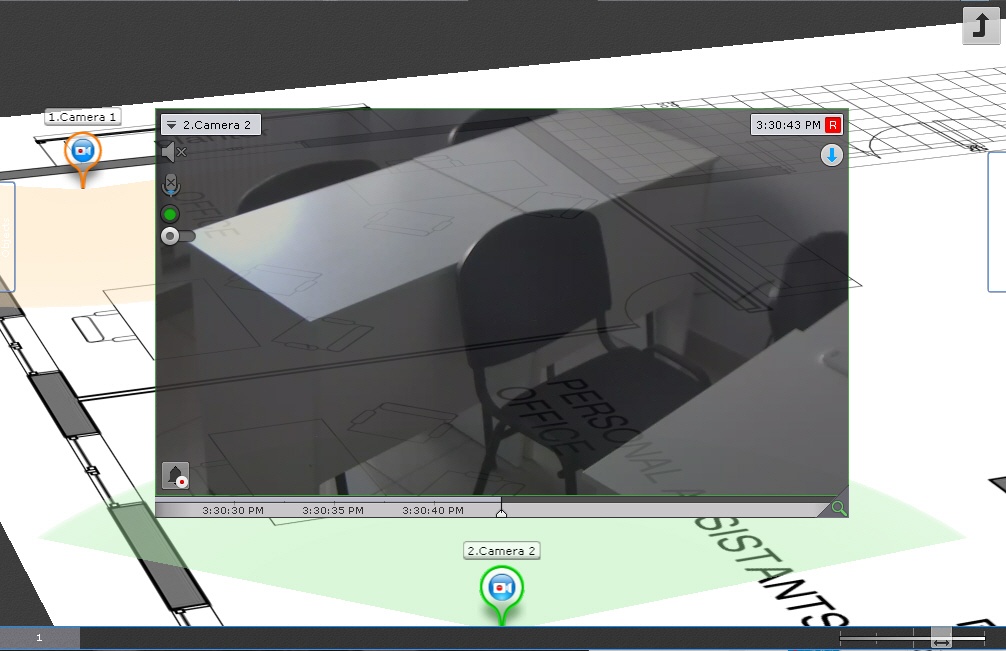Toggle the microphone on Camera 2
Viewport: 1006px width, 651px height.
[171, 185]
